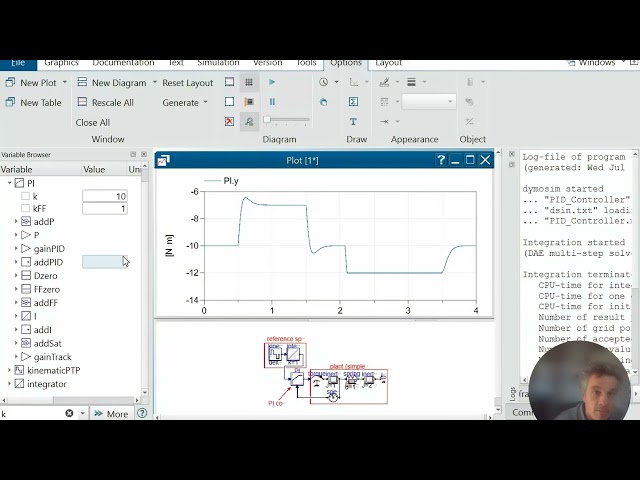The width and height of the screenshot is (640, 480).
Task: Expand the kinematicPTP tree node
Action: [9, 370]
